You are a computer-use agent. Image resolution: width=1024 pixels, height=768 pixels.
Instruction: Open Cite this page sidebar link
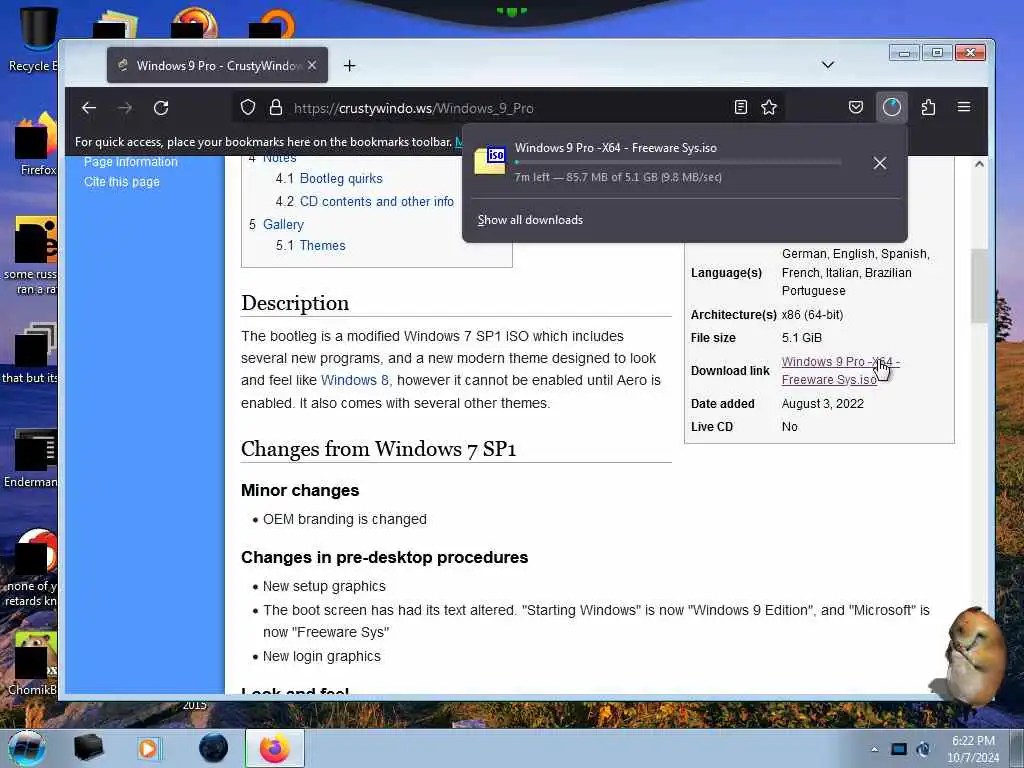[x=121, y=182]
